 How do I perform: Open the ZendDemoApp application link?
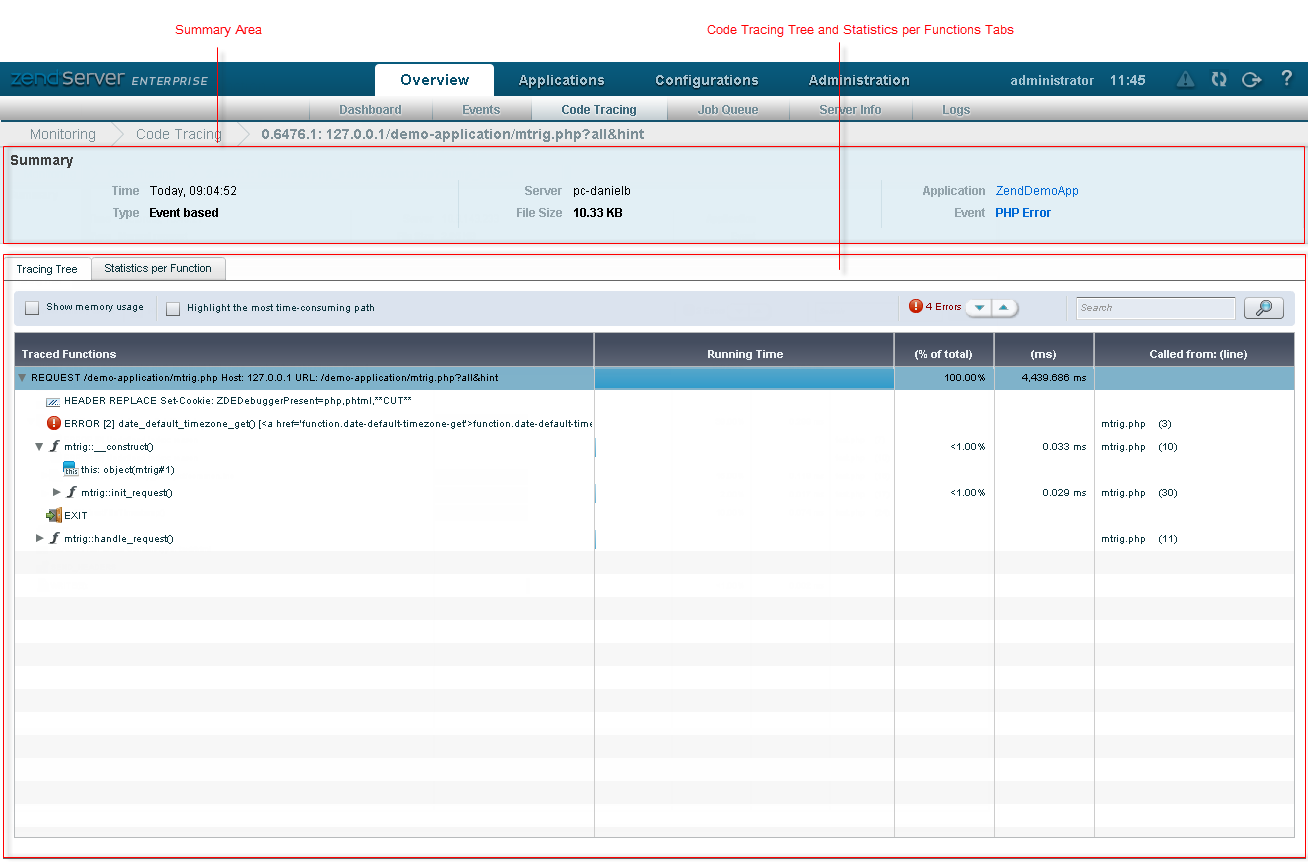[x=1037, y=191]
